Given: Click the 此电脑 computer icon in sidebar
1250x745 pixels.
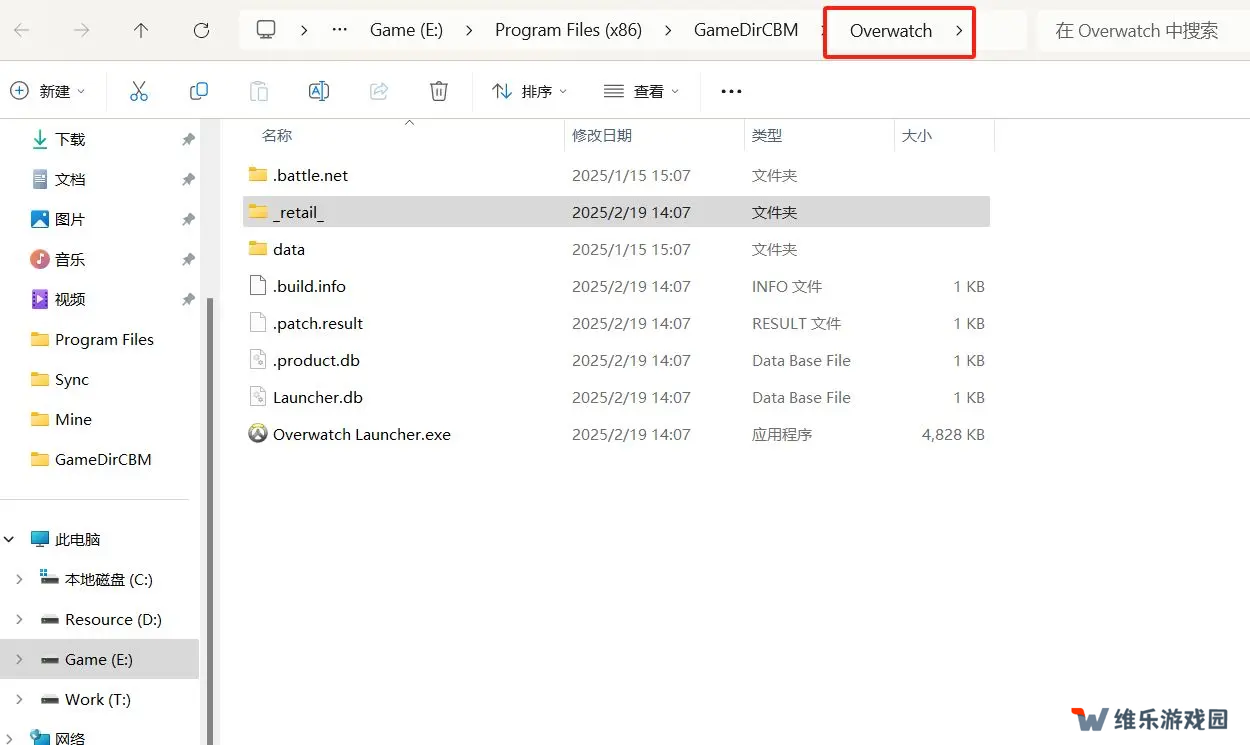Looking at the screenshot, I should tap(40, 539).
